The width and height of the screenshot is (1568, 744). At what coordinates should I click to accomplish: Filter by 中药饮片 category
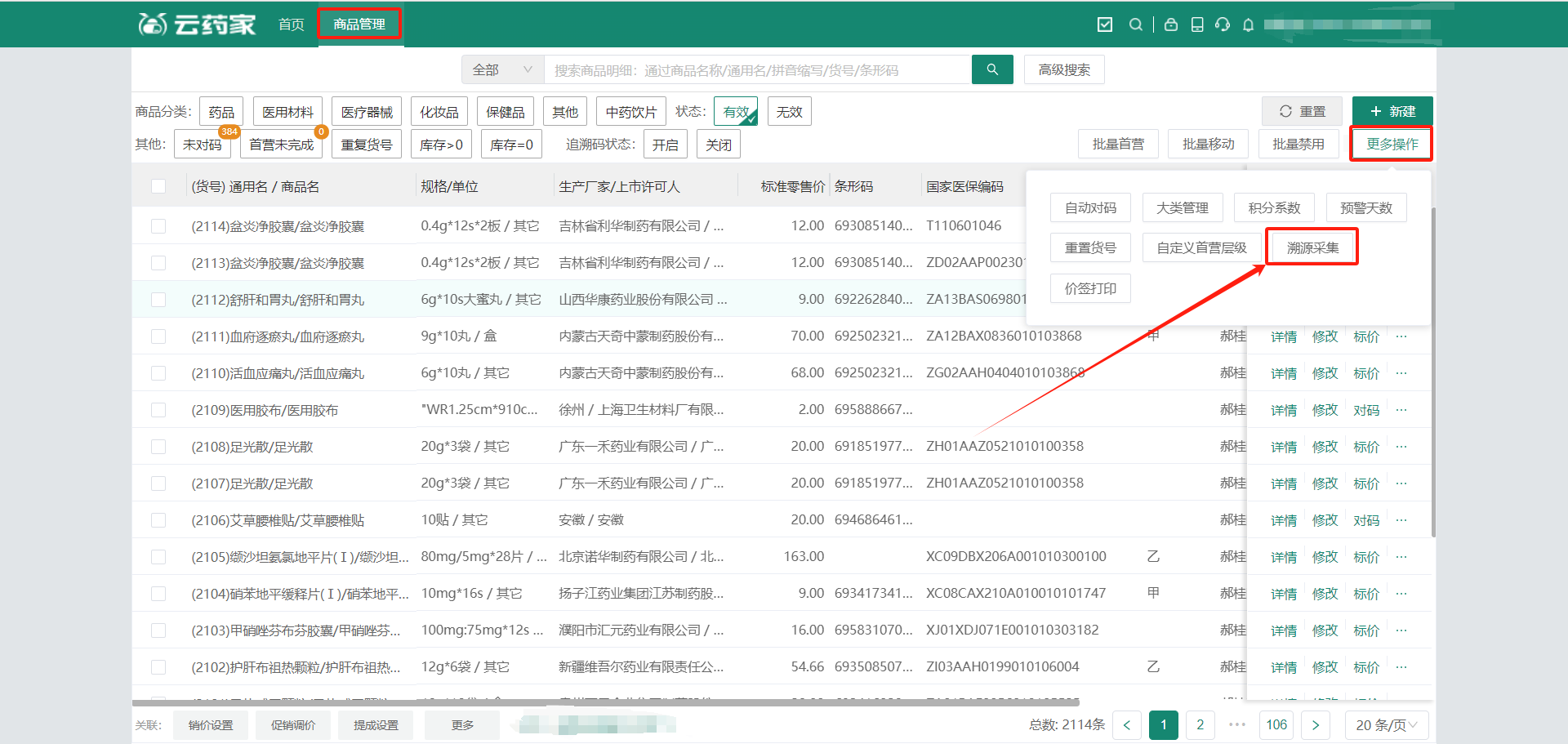631,112
